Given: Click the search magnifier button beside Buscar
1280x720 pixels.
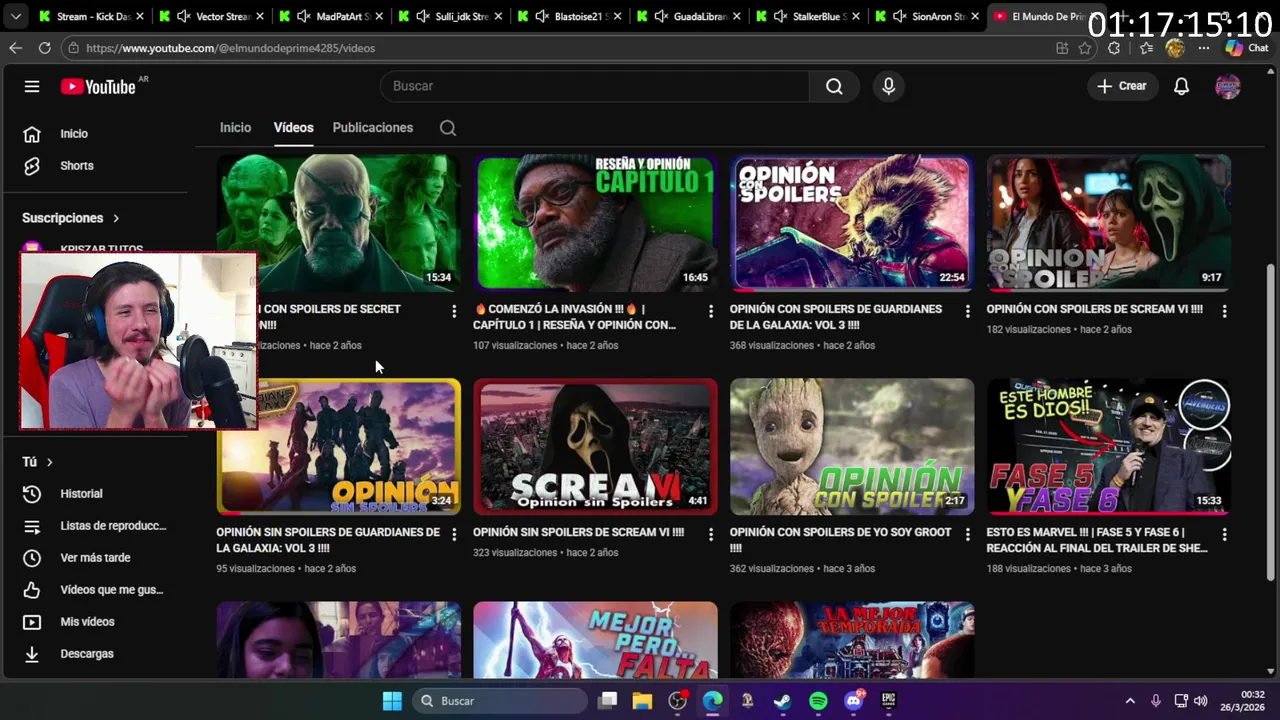Looking at the screenshot, I should coord(834,86).
